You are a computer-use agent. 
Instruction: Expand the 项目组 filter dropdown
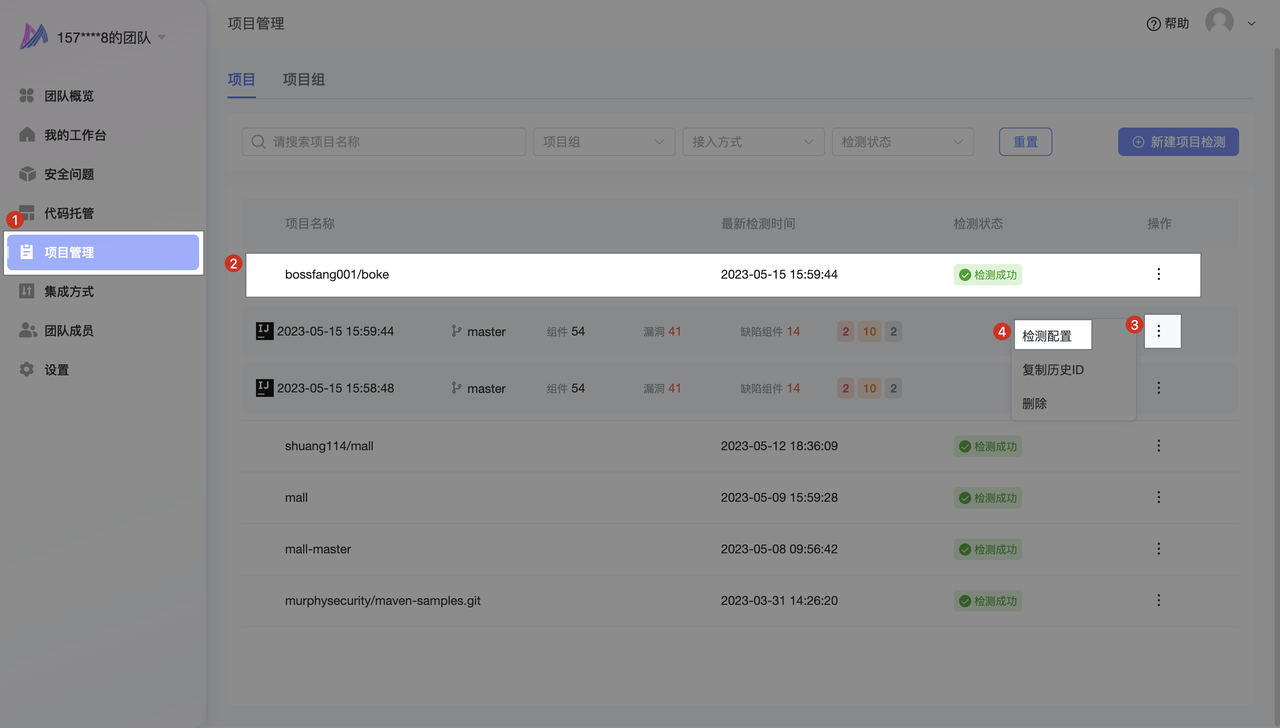coord(604,142)
